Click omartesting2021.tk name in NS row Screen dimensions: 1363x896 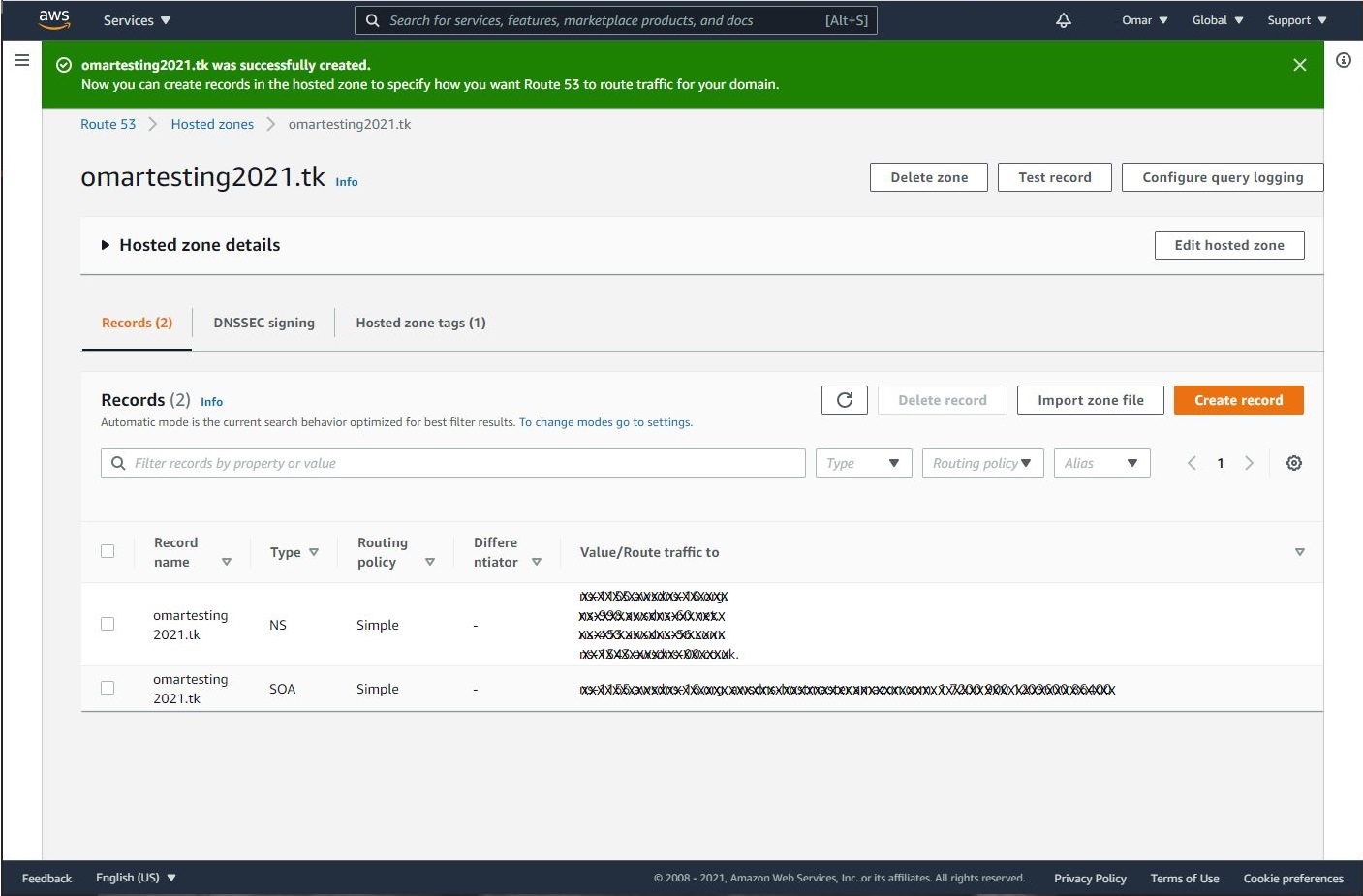(x=191, y=625)
